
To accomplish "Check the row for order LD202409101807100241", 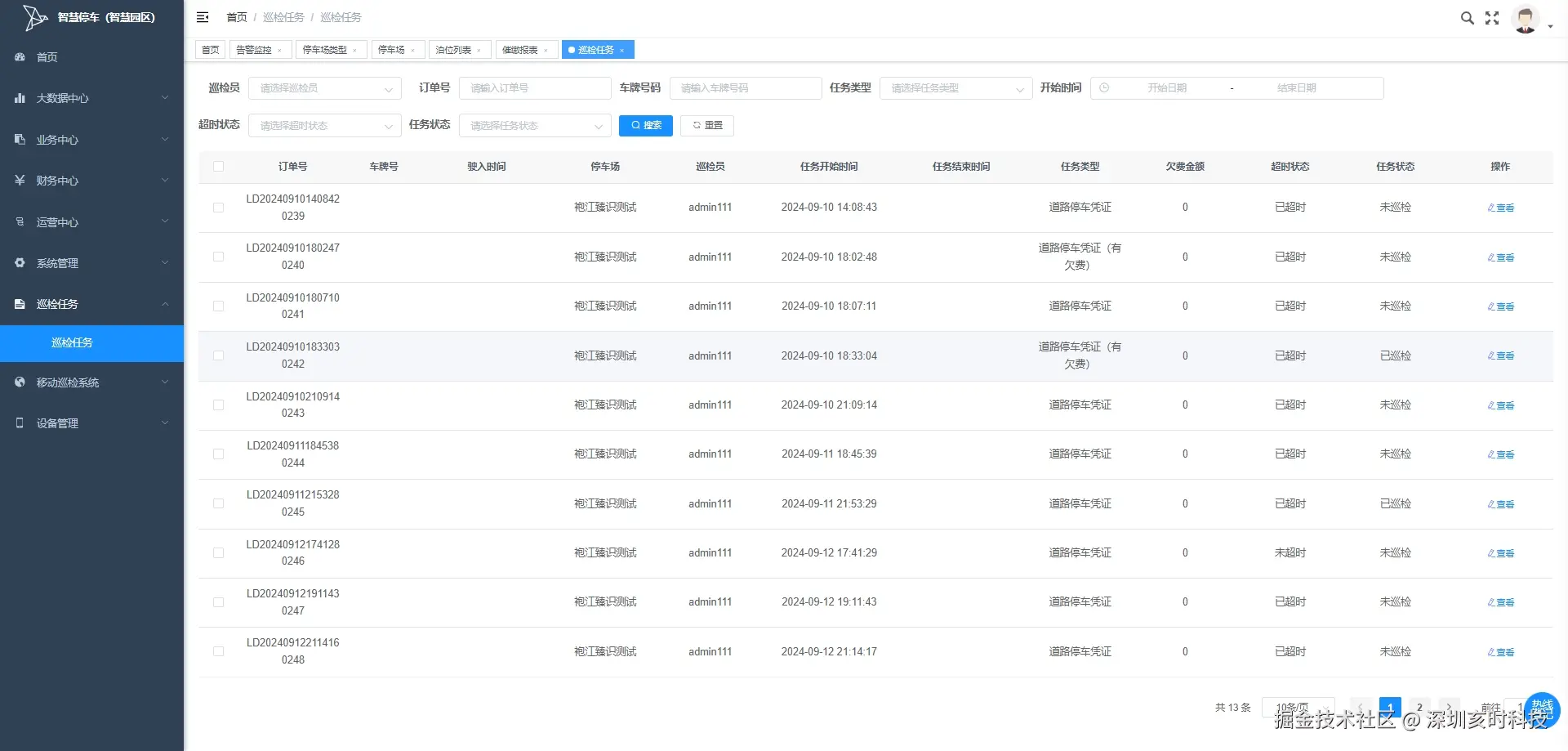I will click(218, 306).
